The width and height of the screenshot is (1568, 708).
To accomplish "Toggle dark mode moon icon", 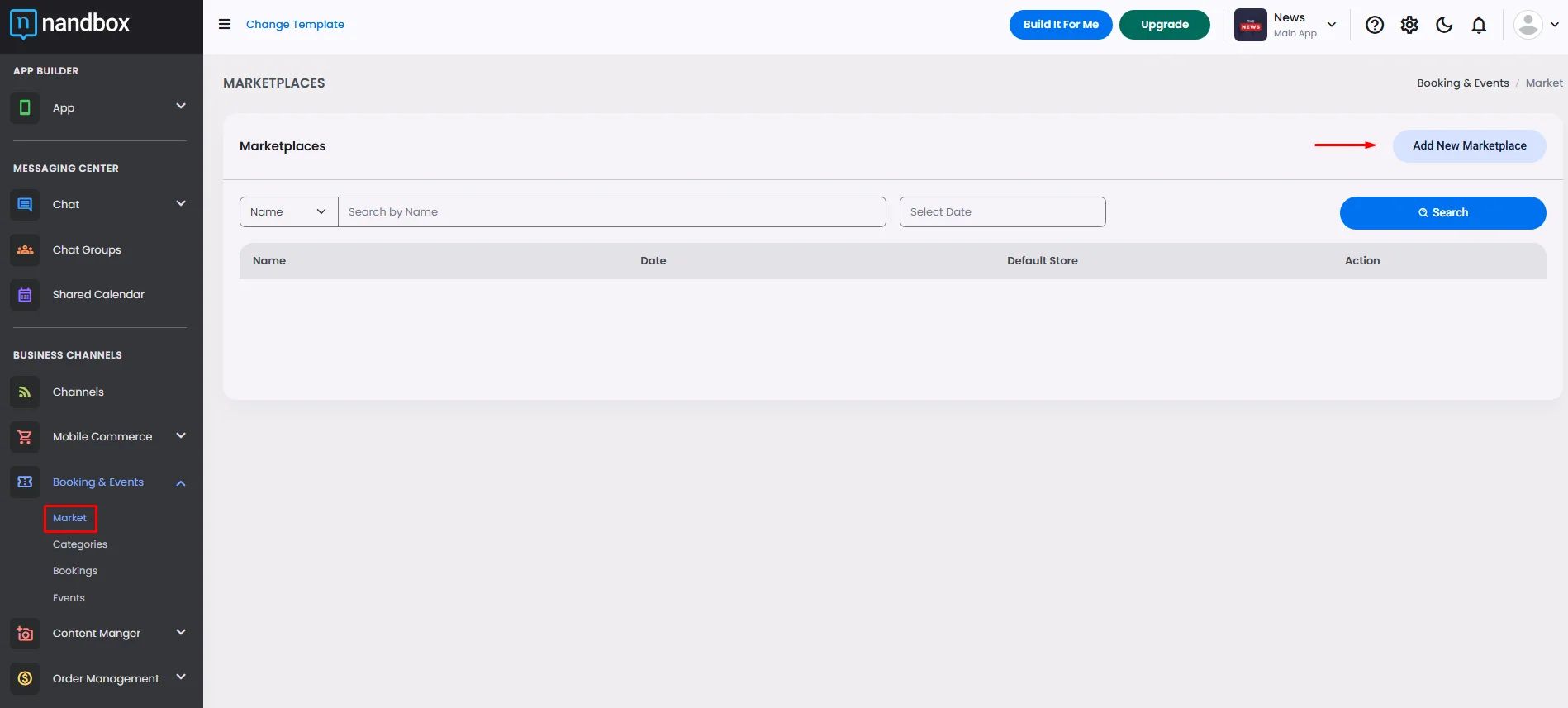I will pos(1444,25).
